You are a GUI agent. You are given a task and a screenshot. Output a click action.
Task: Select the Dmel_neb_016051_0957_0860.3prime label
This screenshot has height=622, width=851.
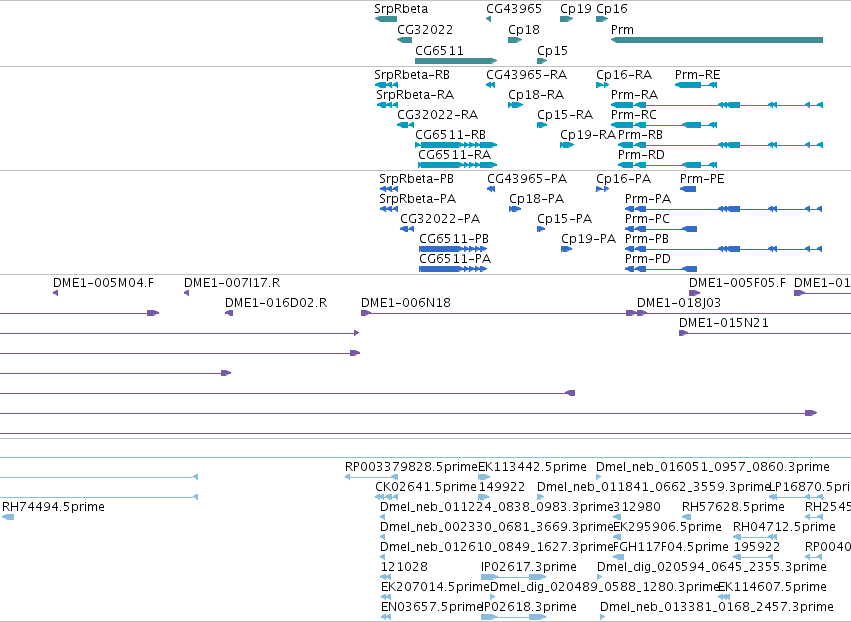[713, 467]
